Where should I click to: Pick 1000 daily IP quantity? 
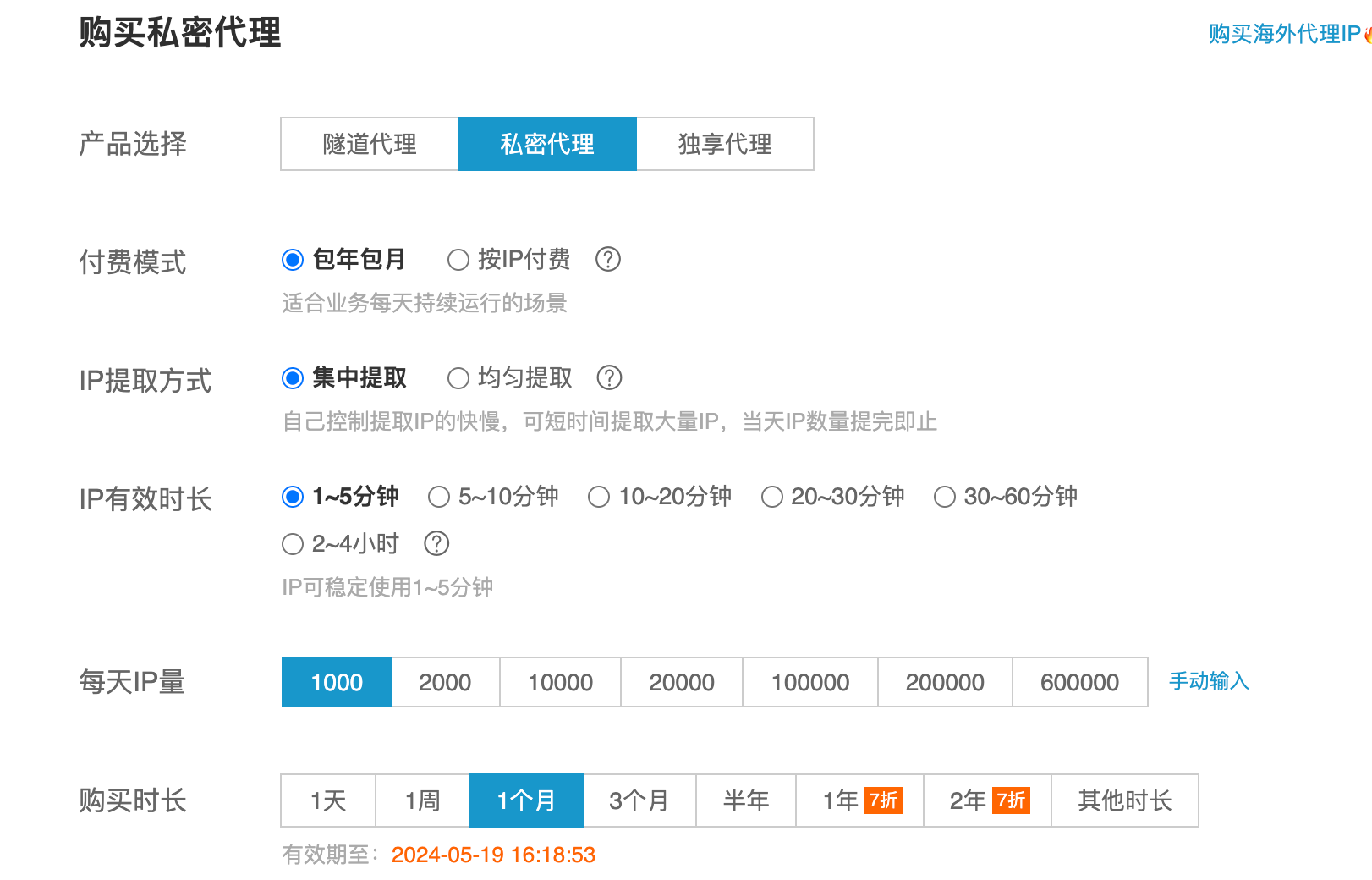pos(337,682)
